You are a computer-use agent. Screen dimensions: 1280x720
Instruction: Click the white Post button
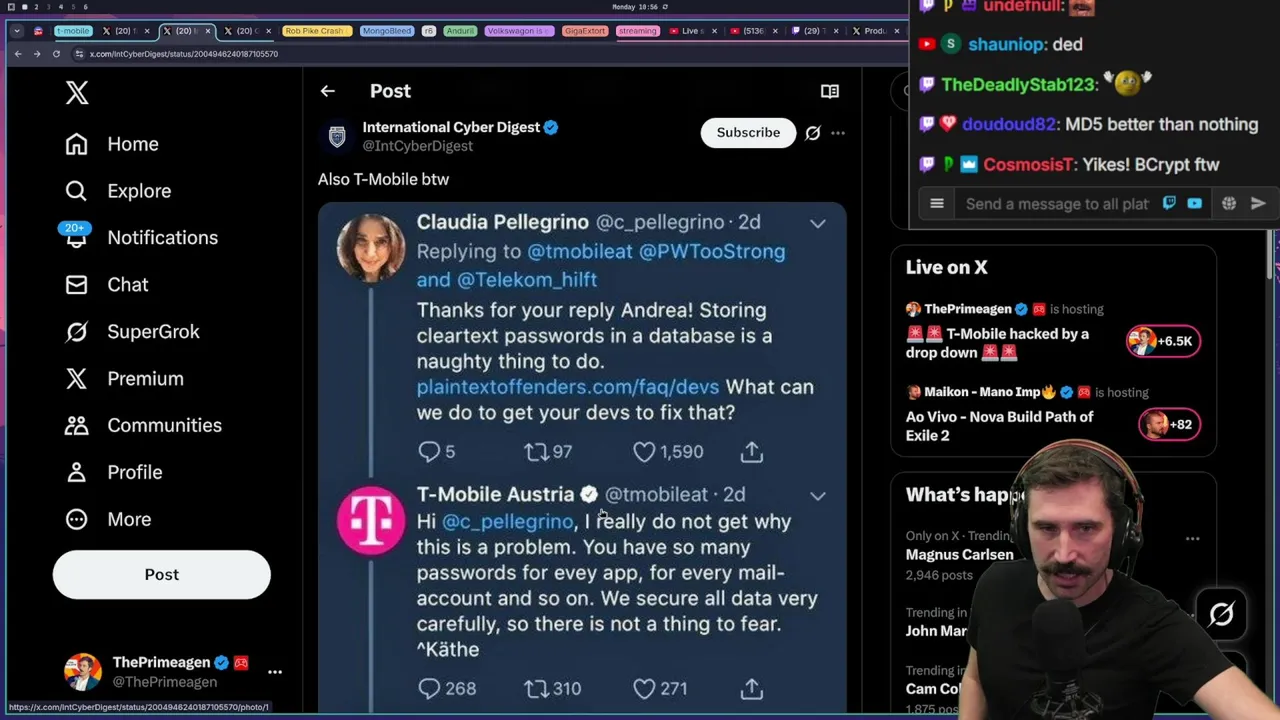162,574
